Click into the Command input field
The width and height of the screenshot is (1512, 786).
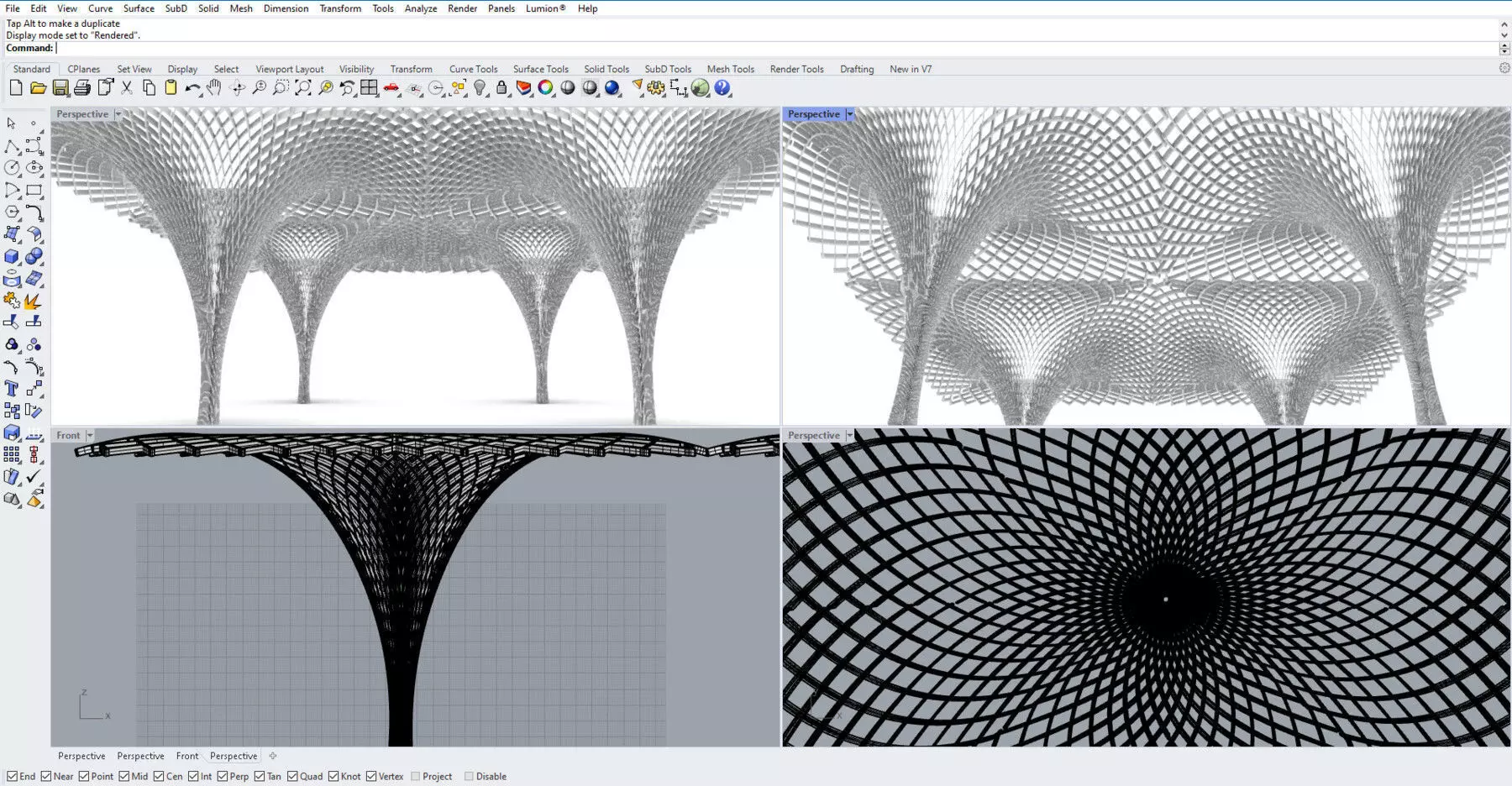[777, 48]
